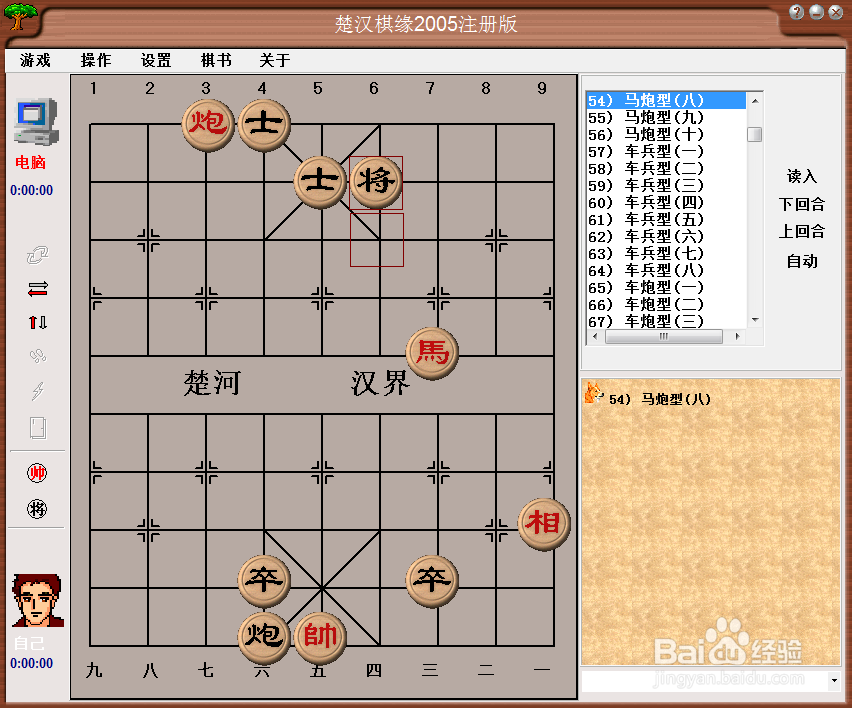Select list item 59) 车兵型(三)
The image size is (852, 708).
point(666,186)
